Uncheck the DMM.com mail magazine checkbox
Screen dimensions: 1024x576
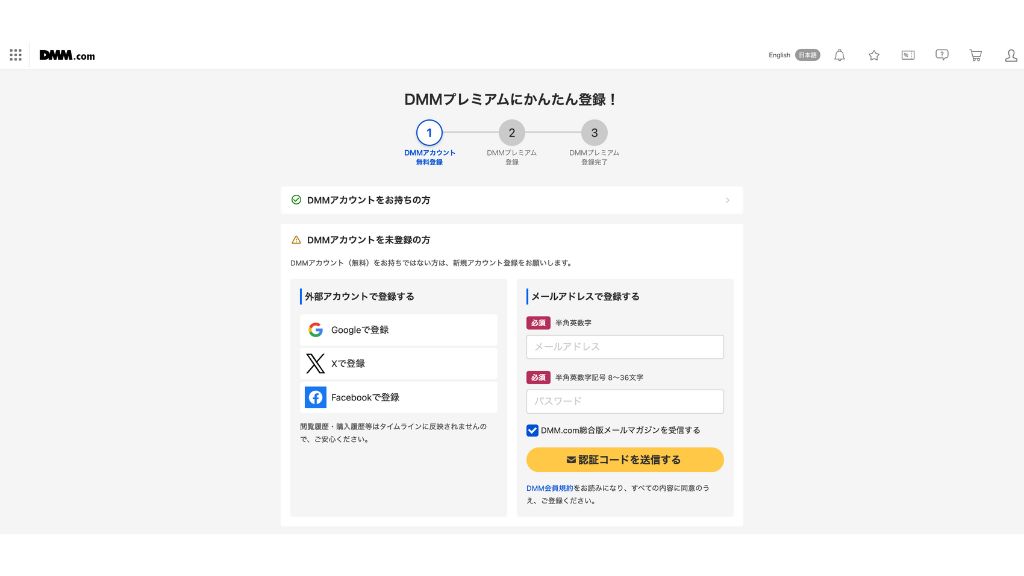[x=533, y=430]
